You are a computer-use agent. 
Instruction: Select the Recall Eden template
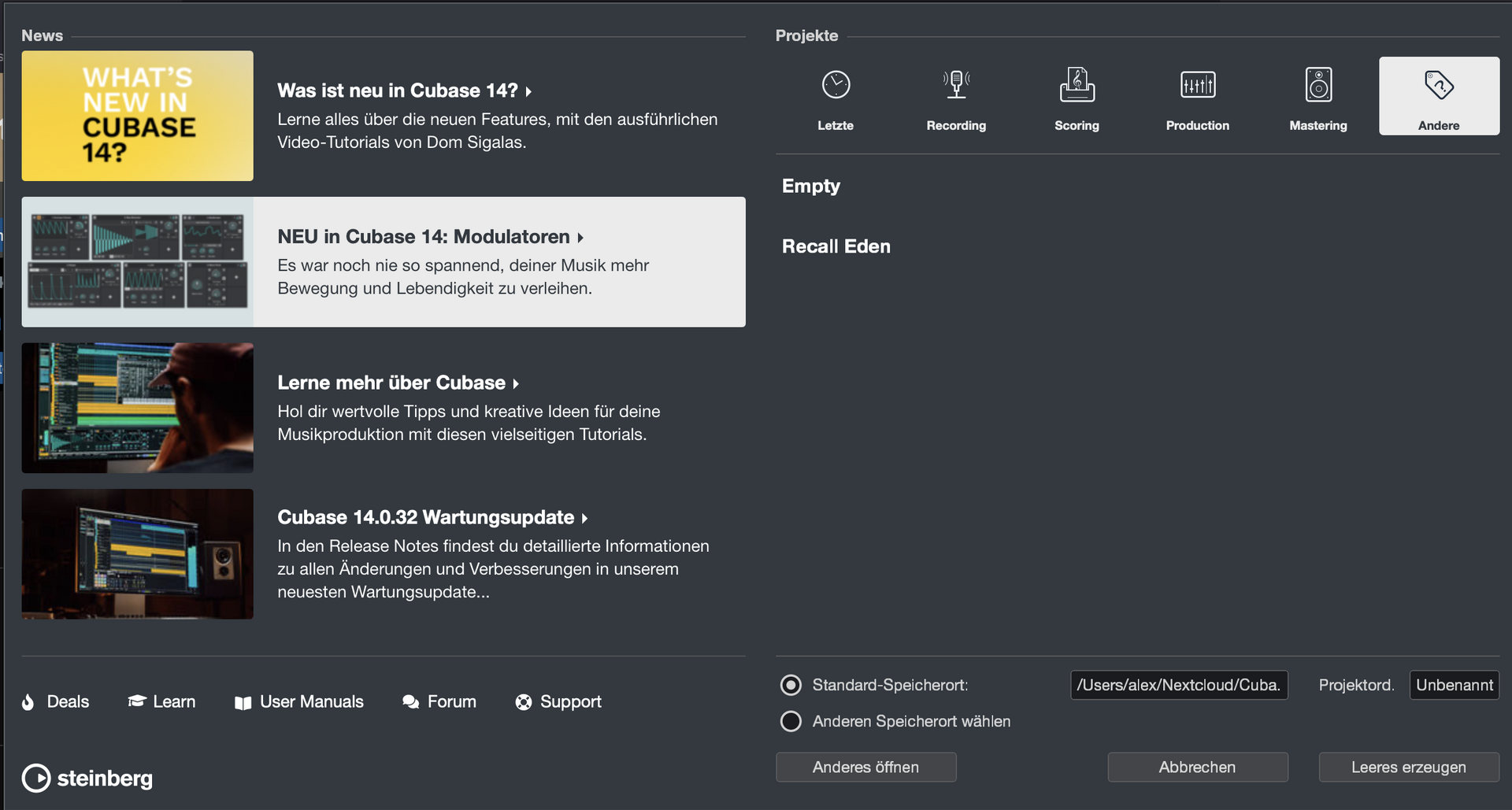click(836, 246)
